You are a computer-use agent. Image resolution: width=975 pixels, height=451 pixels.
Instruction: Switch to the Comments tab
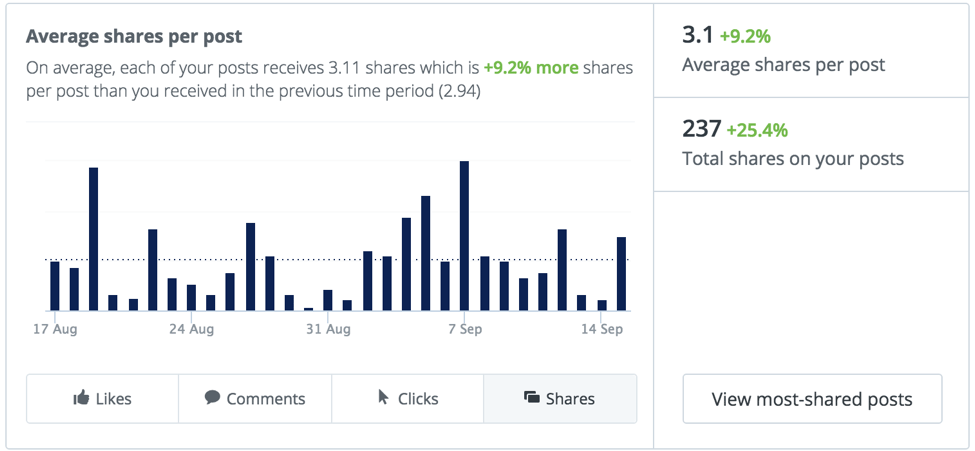click(255, 399)
